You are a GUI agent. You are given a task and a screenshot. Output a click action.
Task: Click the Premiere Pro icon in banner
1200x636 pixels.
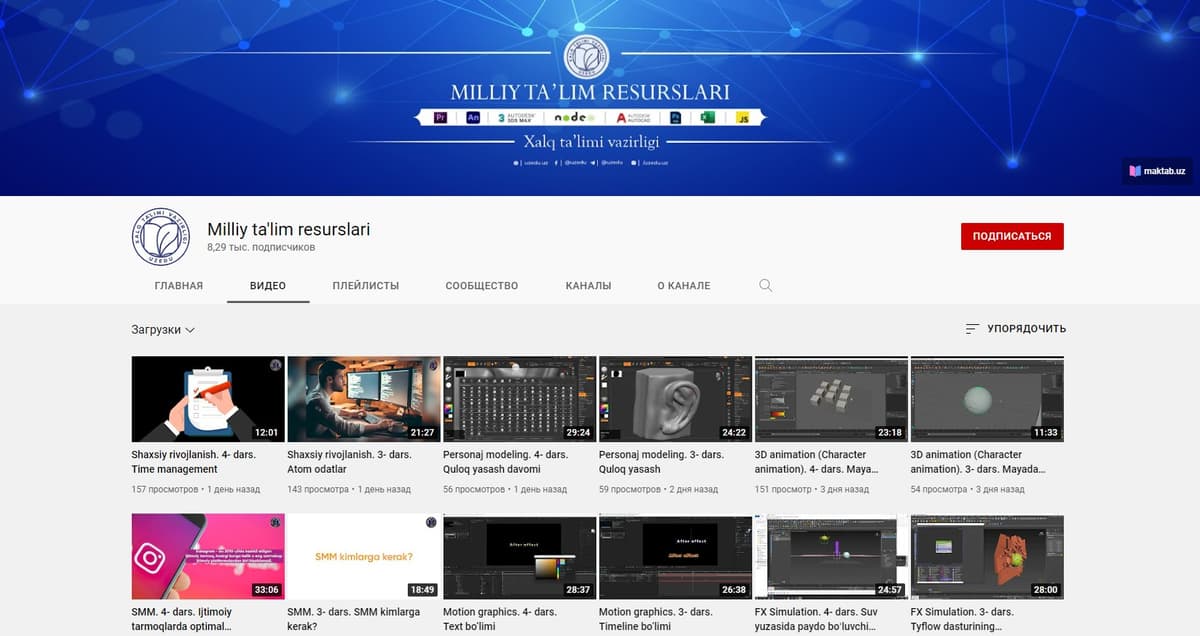click(x=441, y=118)
